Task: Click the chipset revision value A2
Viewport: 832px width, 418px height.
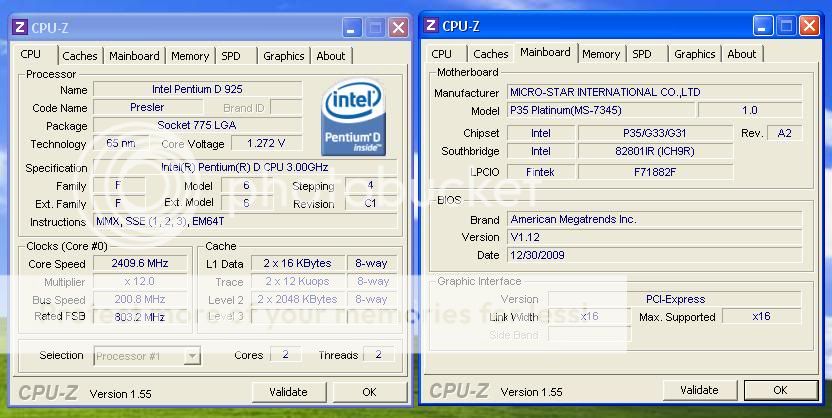Action: [x=785, y=133]
